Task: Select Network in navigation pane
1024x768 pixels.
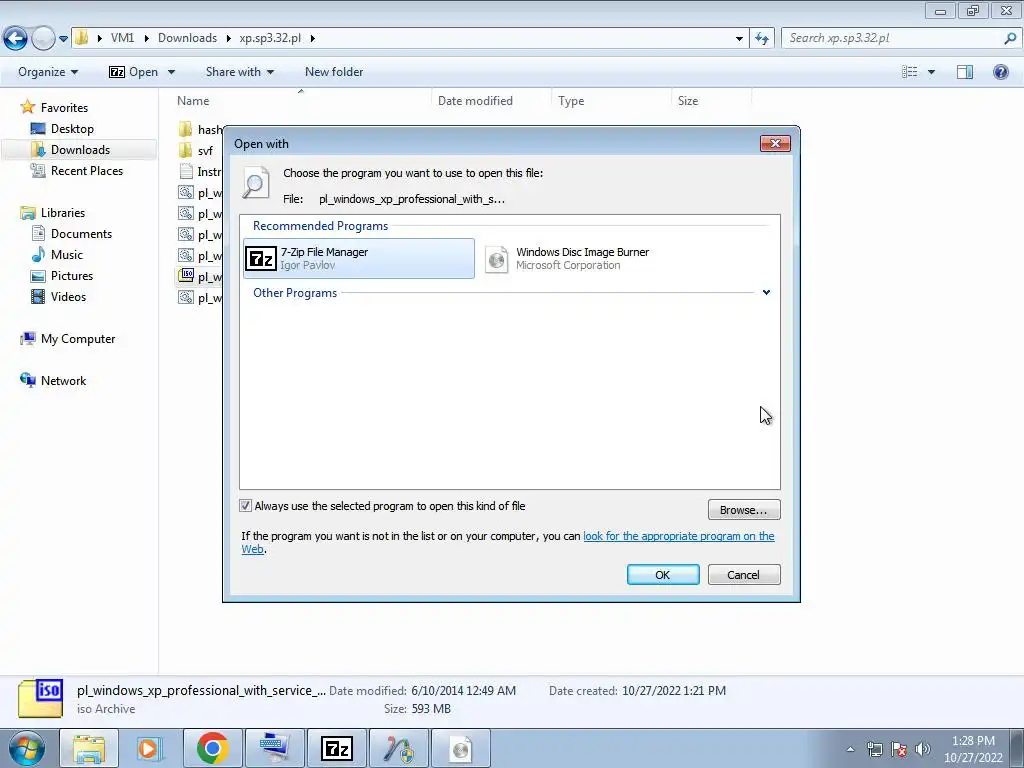Action: click(x=63, y=381)
